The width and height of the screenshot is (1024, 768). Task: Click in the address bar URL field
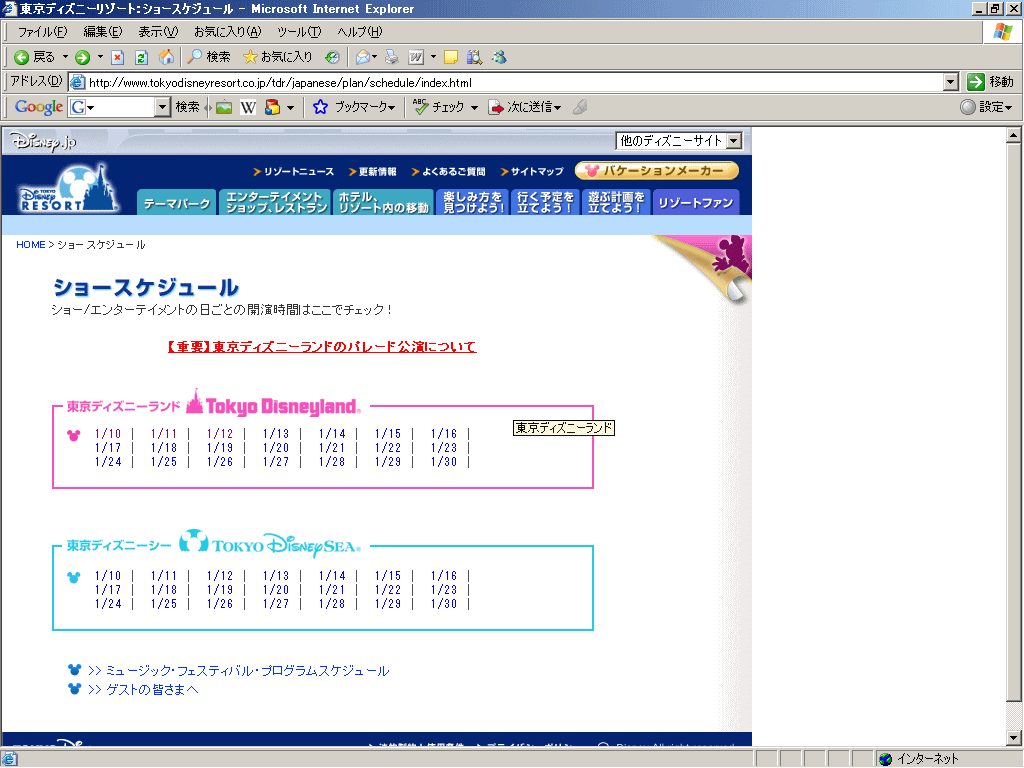tap(515, 82)
